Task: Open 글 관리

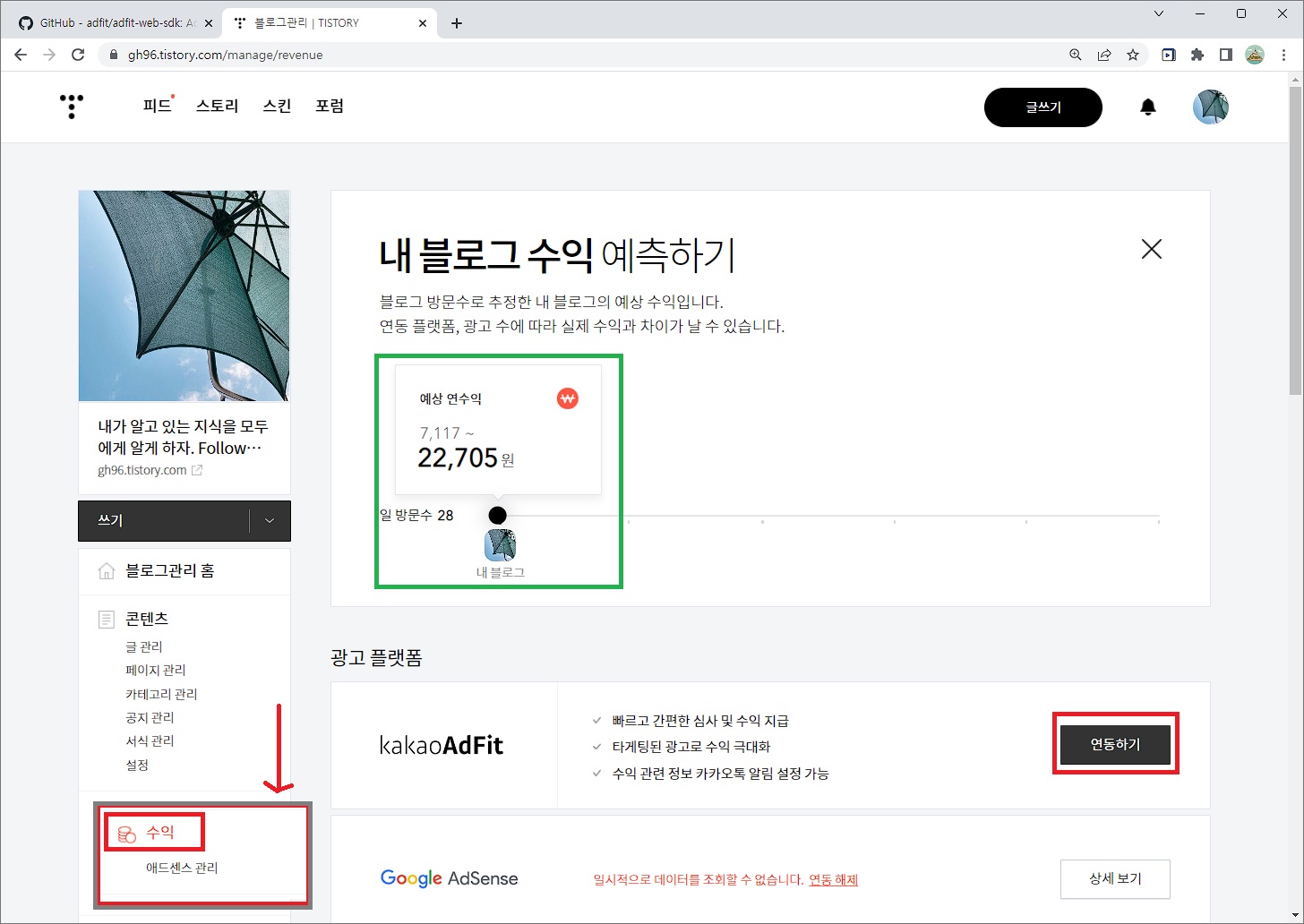Action: pos(144,646)
